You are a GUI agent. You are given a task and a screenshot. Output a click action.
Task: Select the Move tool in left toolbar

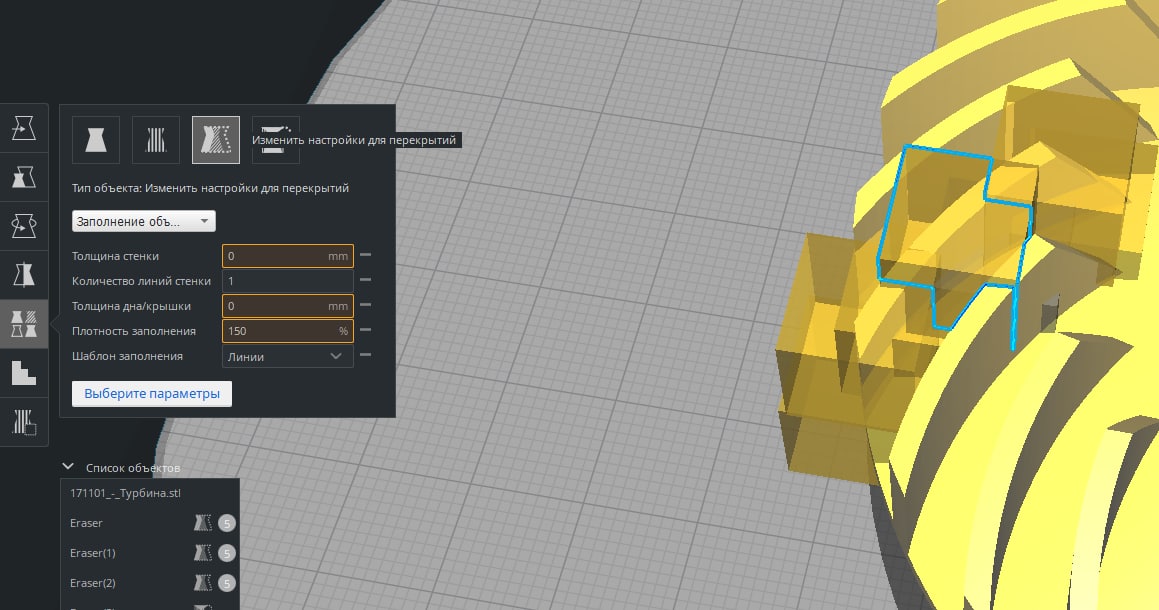tap(24, 129)
